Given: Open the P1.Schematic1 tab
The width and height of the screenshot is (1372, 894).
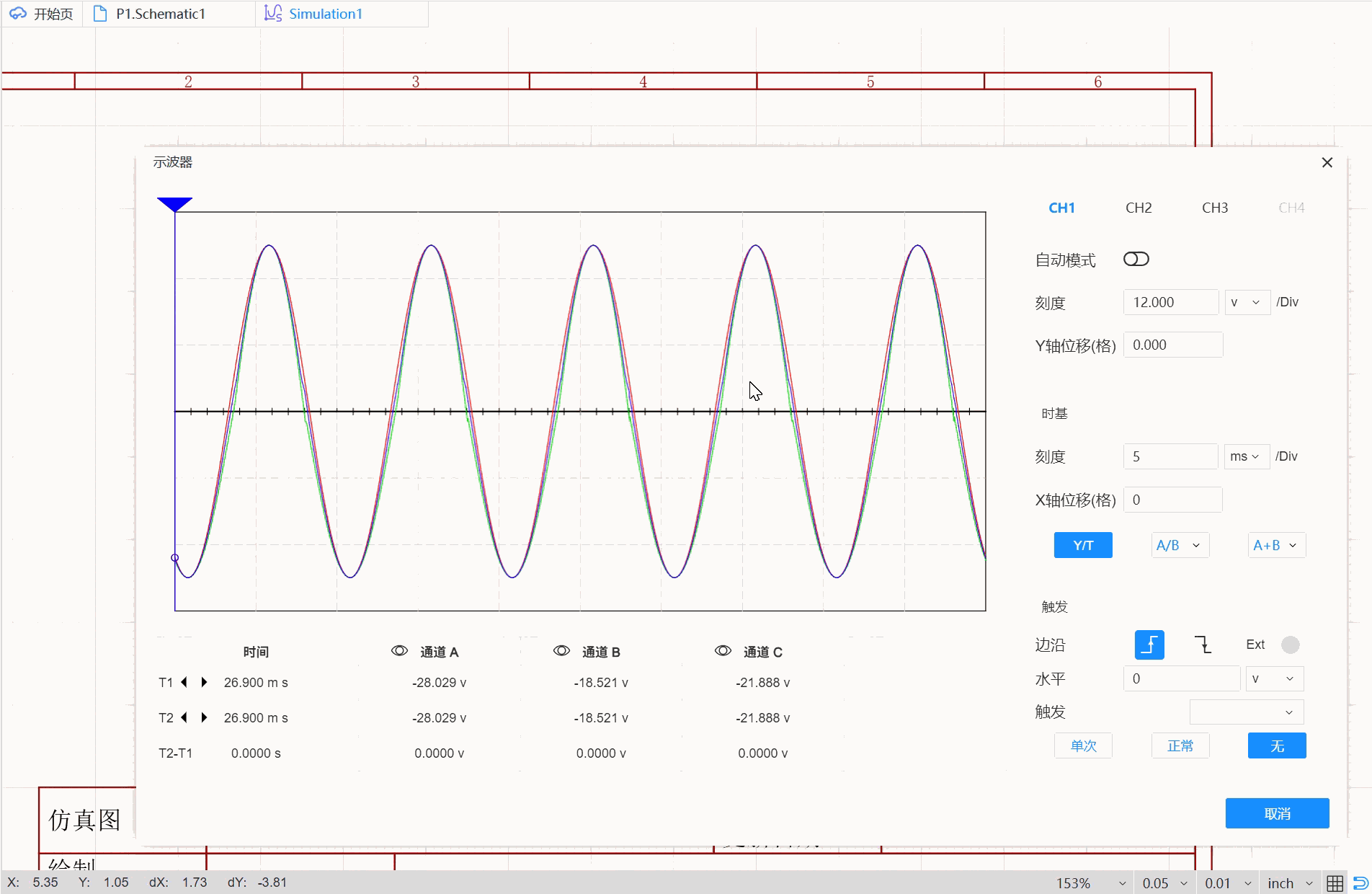Looking at the screenshot, I should tap(160, 14).
